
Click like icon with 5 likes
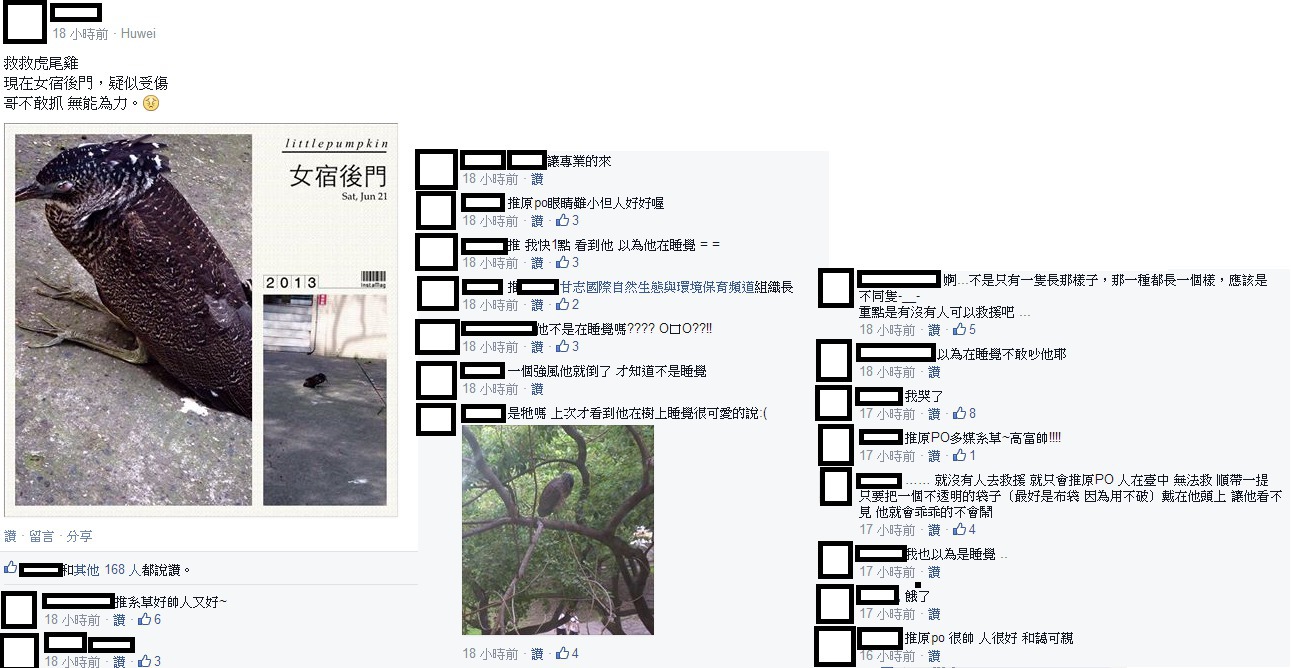(960, 329)
